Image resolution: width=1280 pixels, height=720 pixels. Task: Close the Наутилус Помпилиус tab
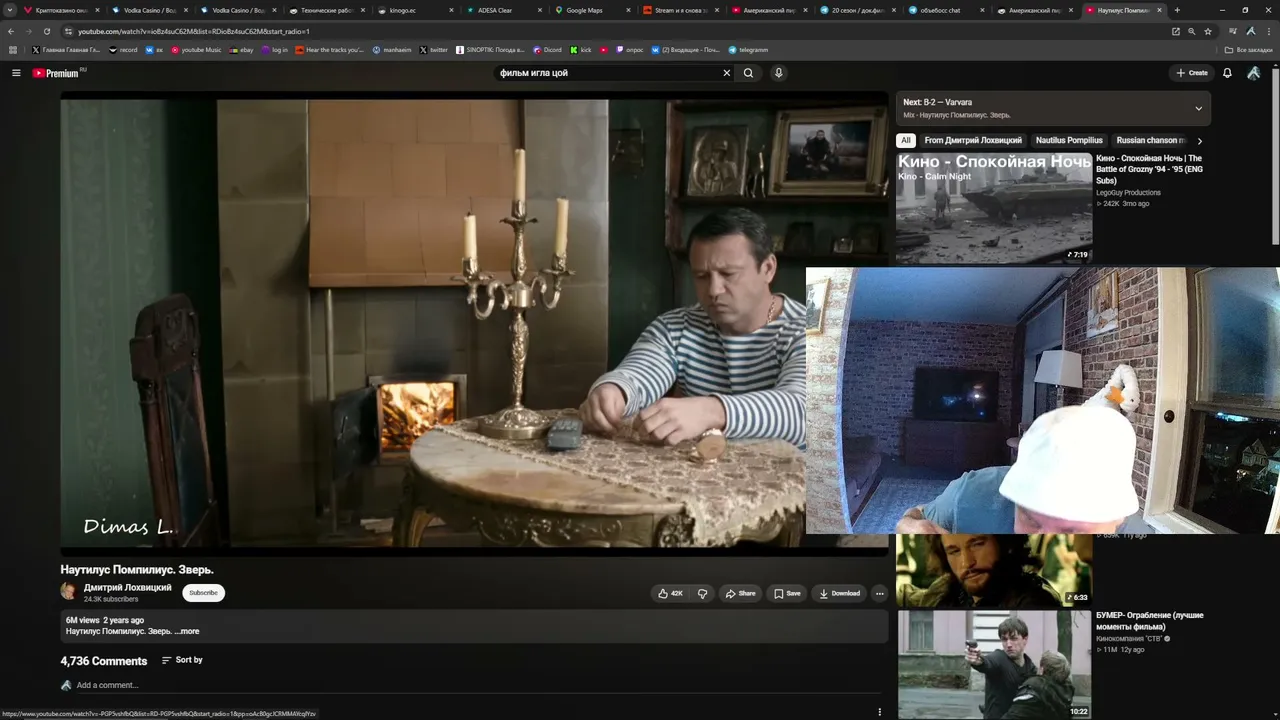pos(1160,10)
